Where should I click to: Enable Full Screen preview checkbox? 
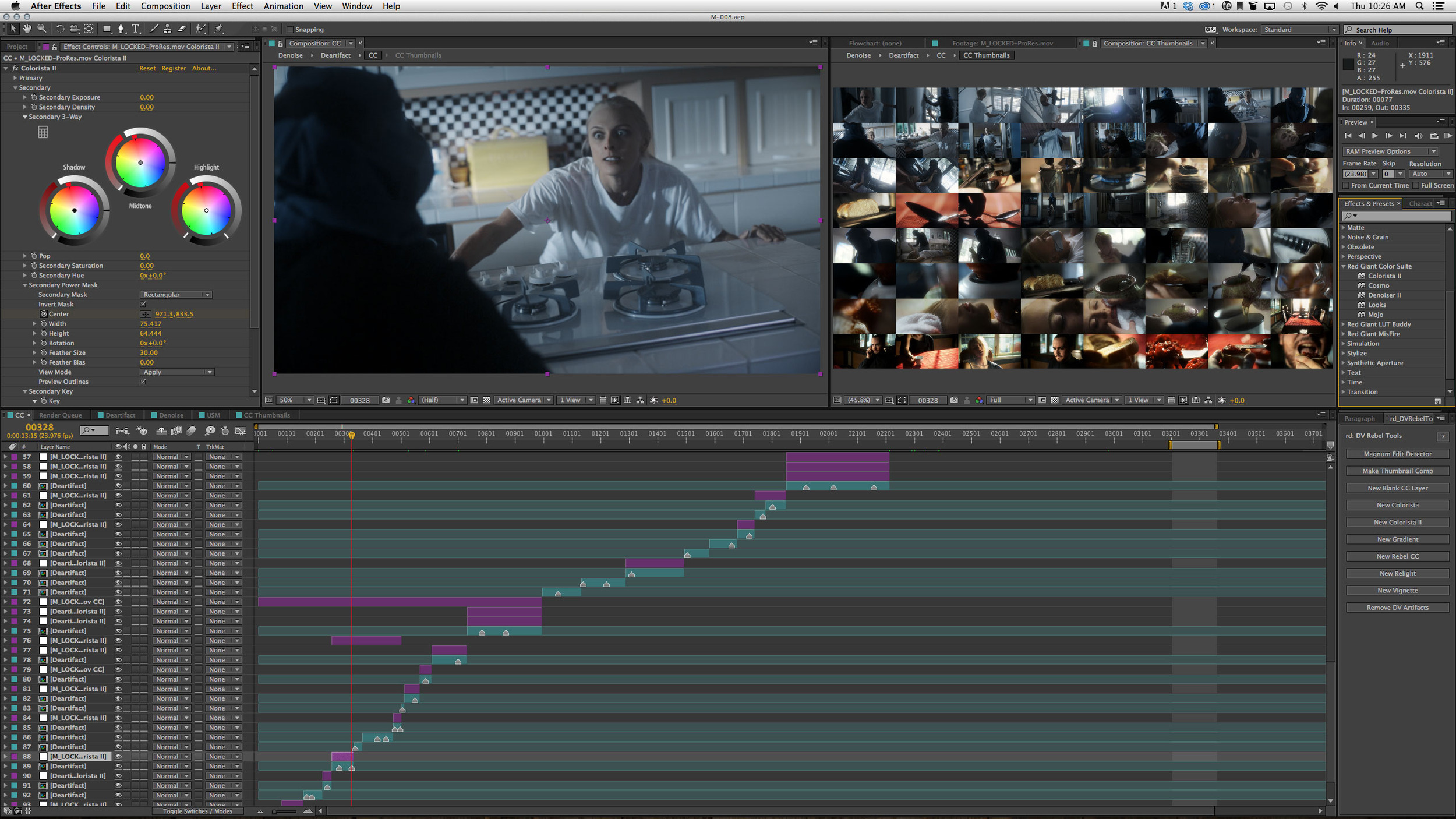coord(1416,186)
